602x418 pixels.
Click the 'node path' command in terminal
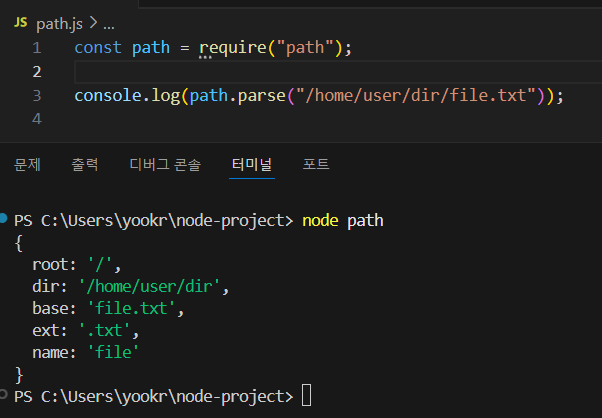tap(343, 221)
